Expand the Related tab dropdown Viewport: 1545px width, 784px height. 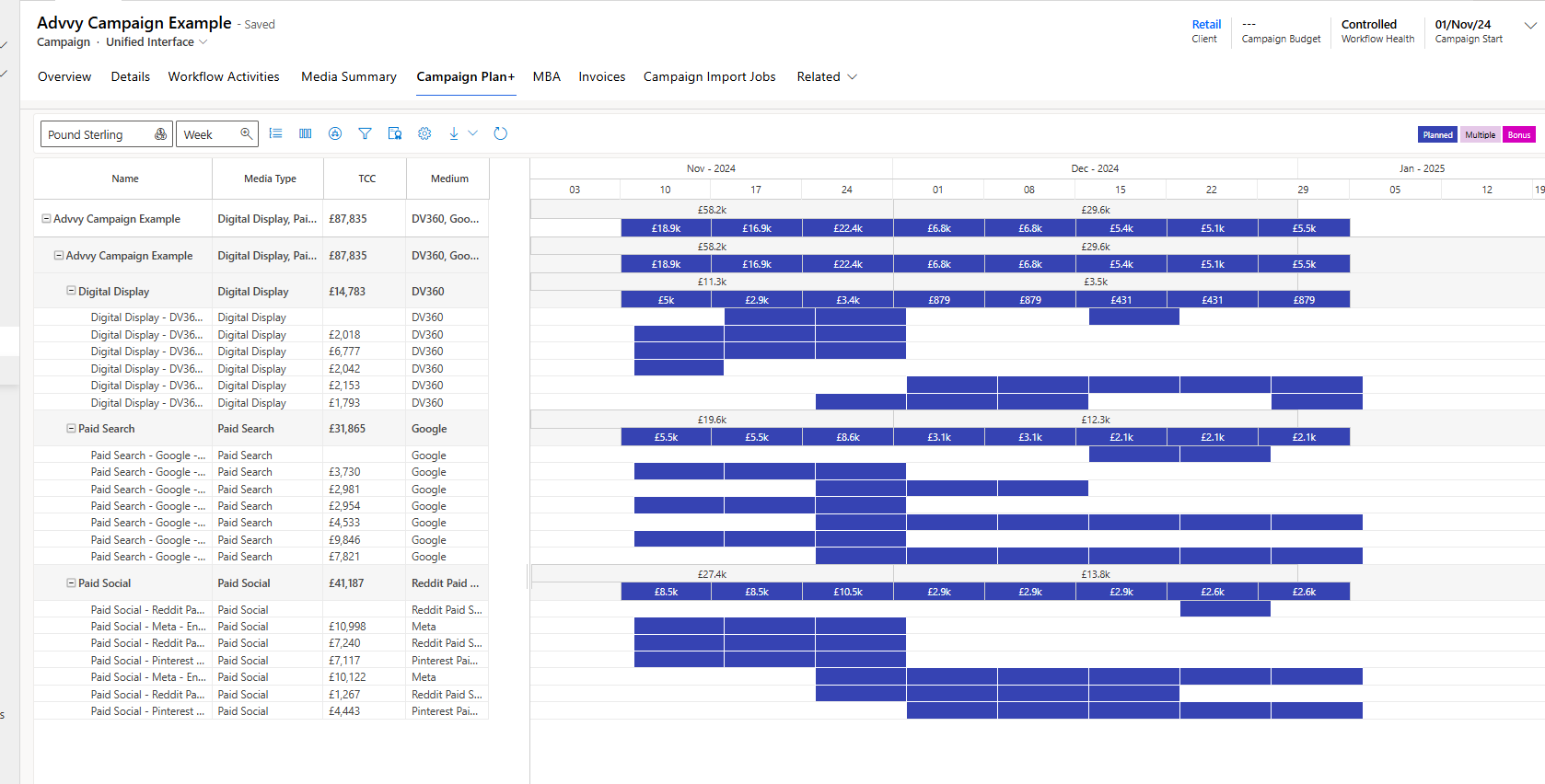(827, 76)
